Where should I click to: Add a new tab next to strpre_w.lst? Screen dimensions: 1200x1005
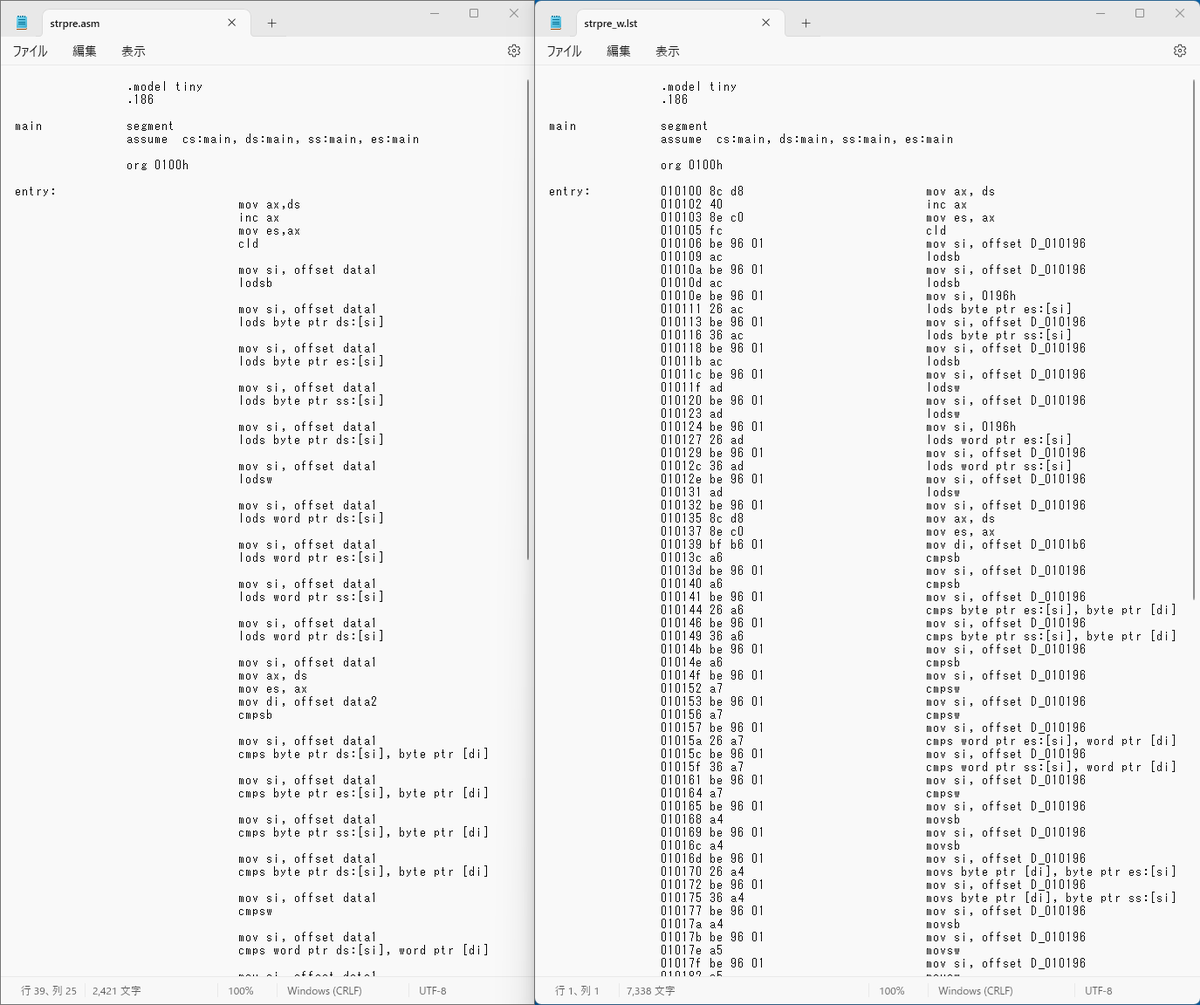[805, 22]
